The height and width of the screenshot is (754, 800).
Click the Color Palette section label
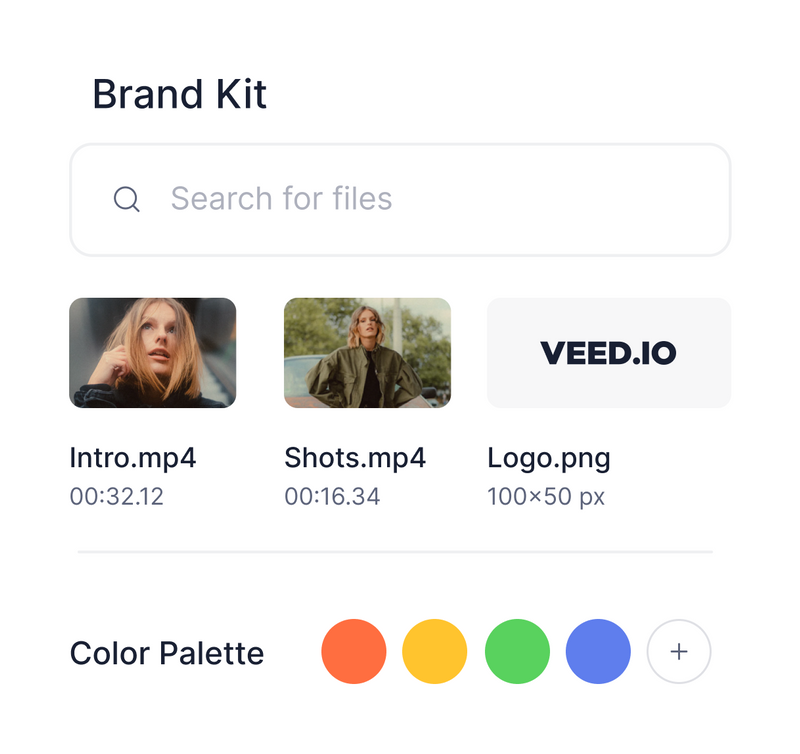[x=166, y=651]
